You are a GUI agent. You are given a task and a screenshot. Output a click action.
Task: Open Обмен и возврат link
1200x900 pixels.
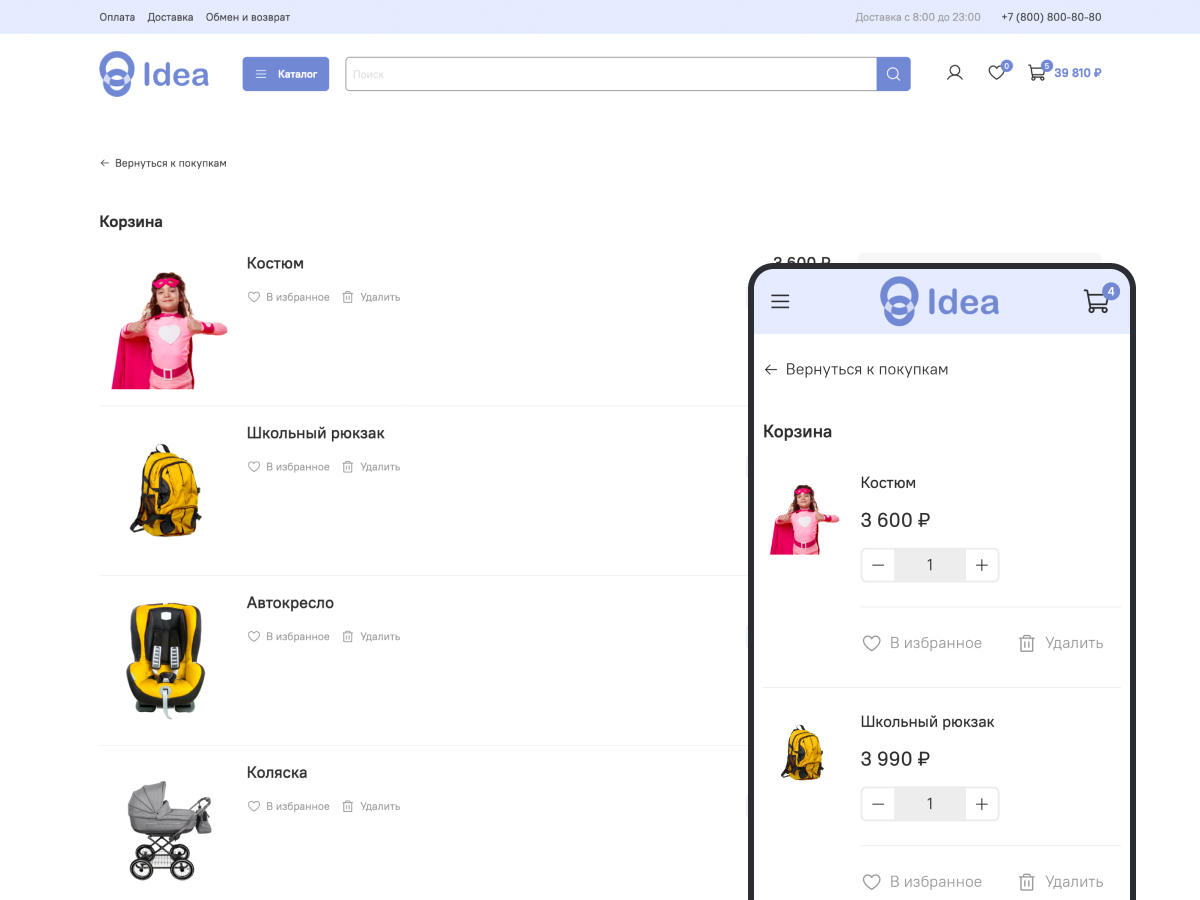pyautogui.click(x=248, y=17)
